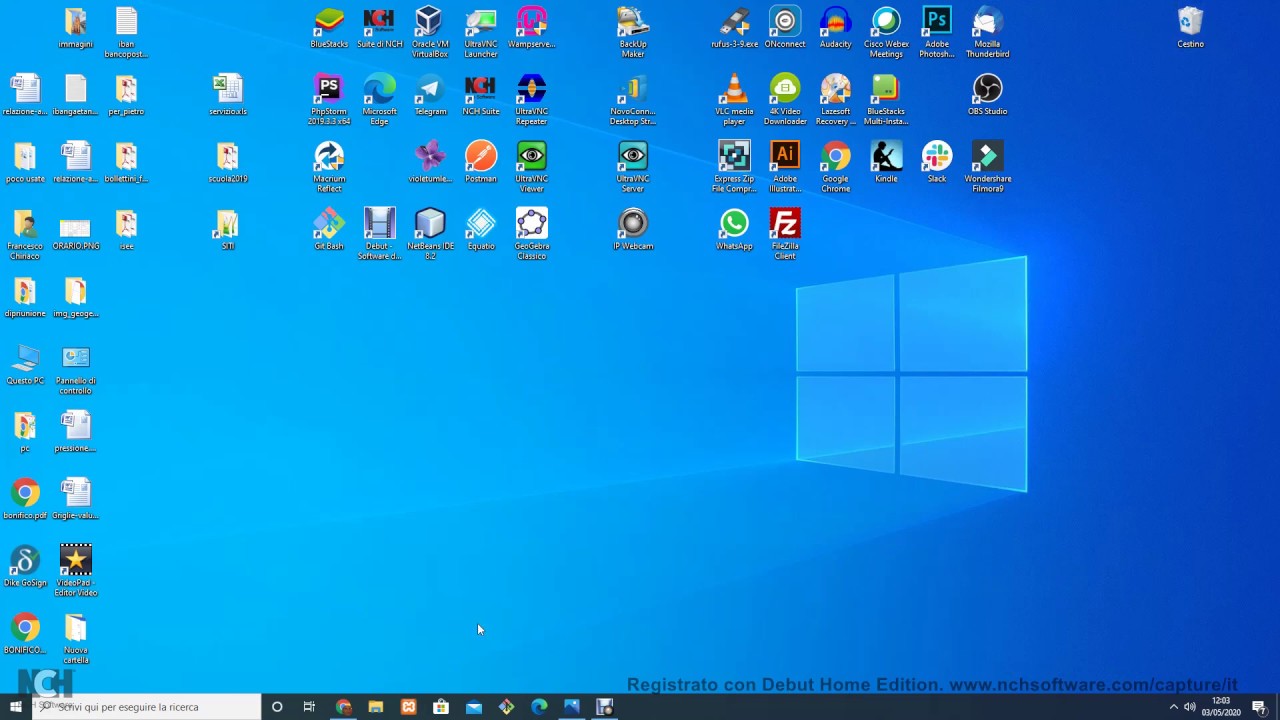The image size is (1280, 720).
Task: Select rufus-3.9.exe on the desktop
Action: pos(734,29)
